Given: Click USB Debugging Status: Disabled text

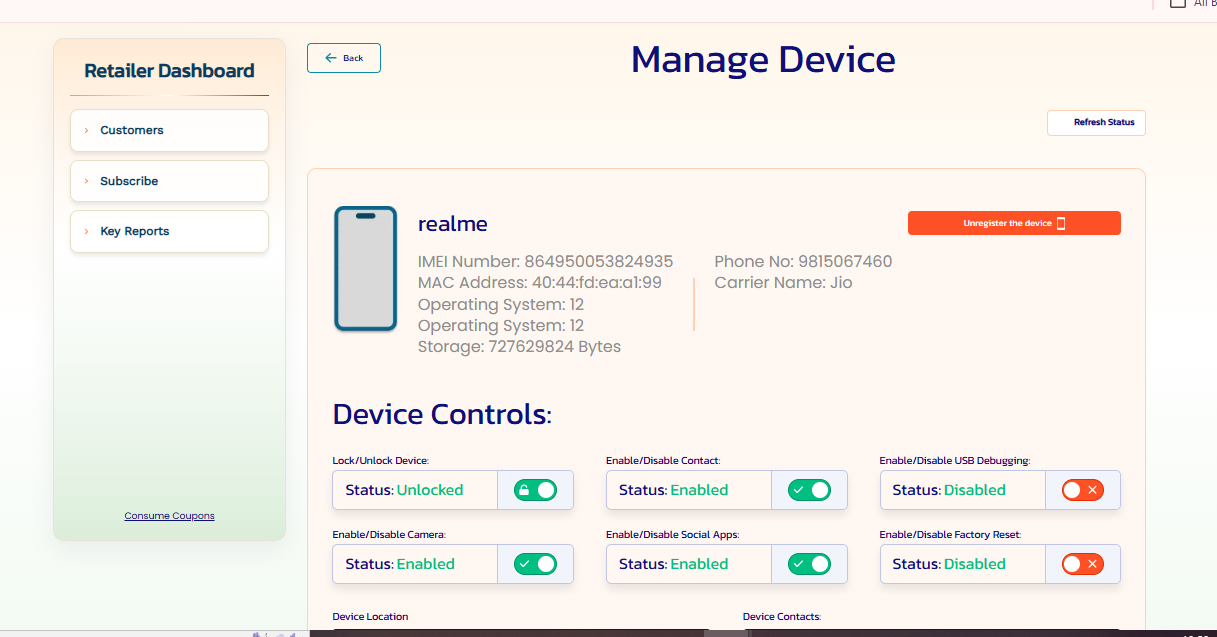Looking at the screenshot, I should 949,490.
